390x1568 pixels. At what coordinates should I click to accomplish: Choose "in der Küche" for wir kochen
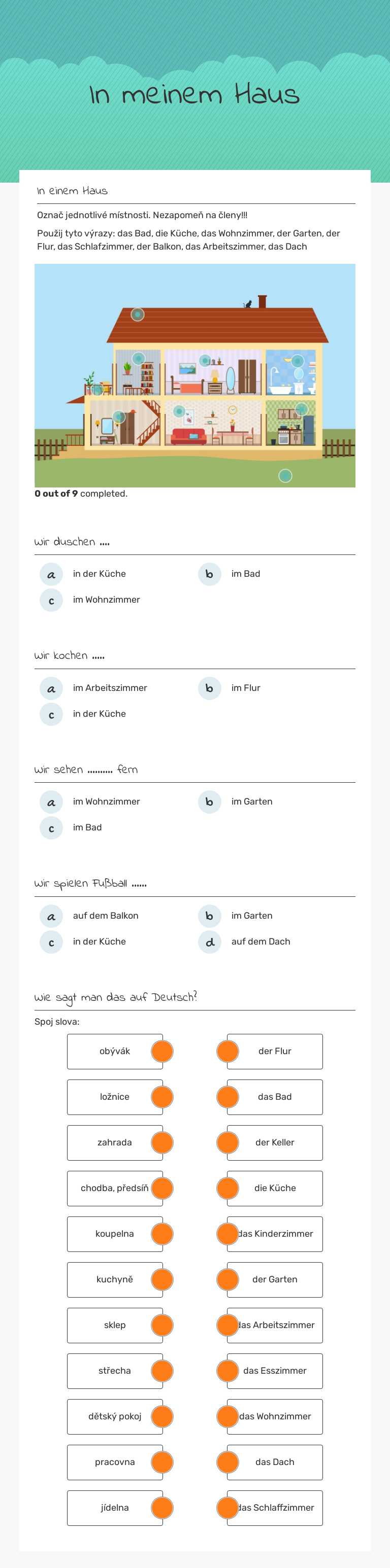tap(51, 714)
